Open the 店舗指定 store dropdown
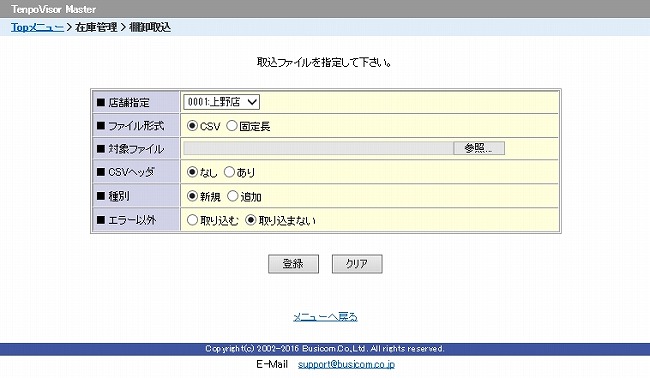Image resolution: width=650 pixels, height=378 pixels. coord(222,102)
